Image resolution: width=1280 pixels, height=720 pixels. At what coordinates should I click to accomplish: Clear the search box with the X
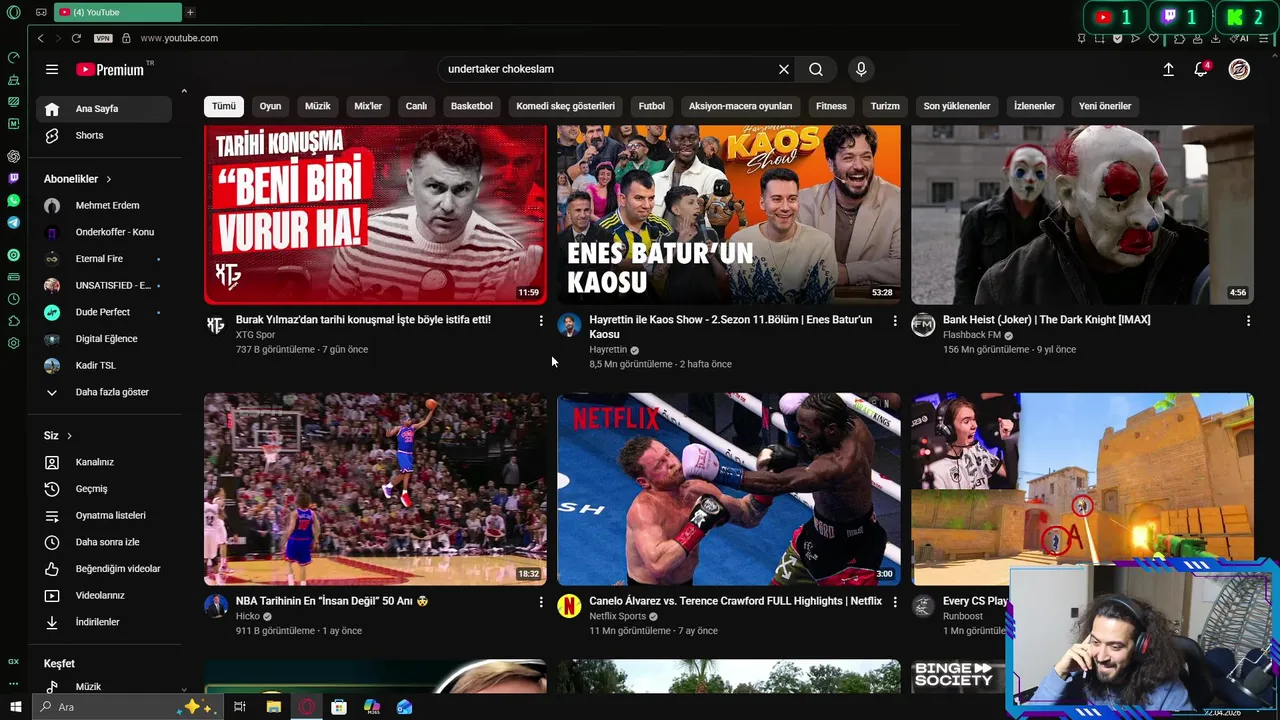[x=784, y=69]
